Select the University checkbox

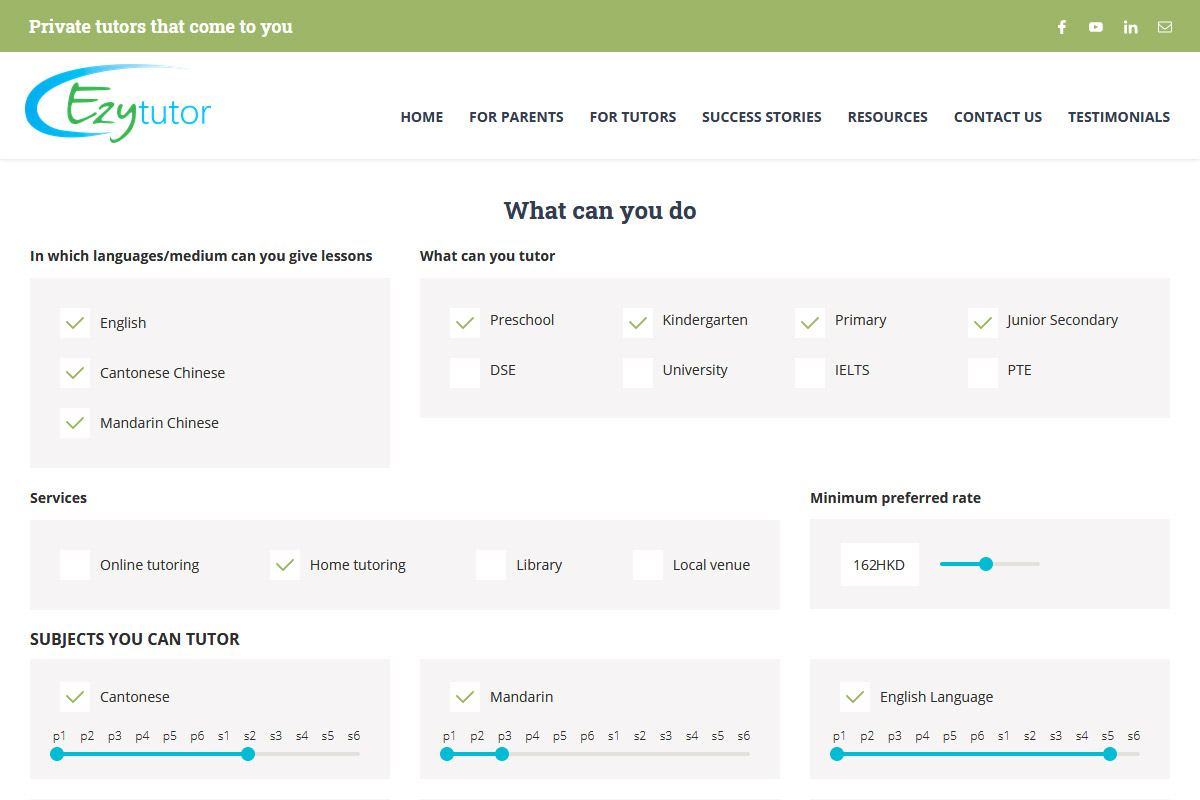tap(638, 371)
